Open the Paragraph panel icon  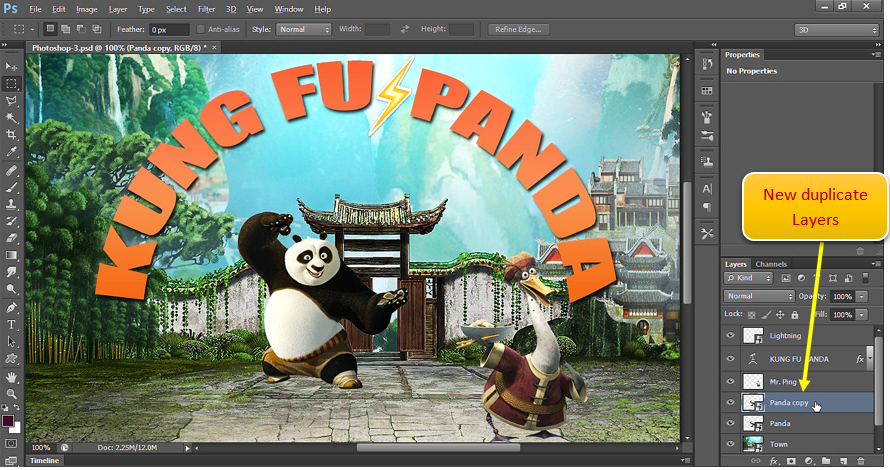[707, 207]
